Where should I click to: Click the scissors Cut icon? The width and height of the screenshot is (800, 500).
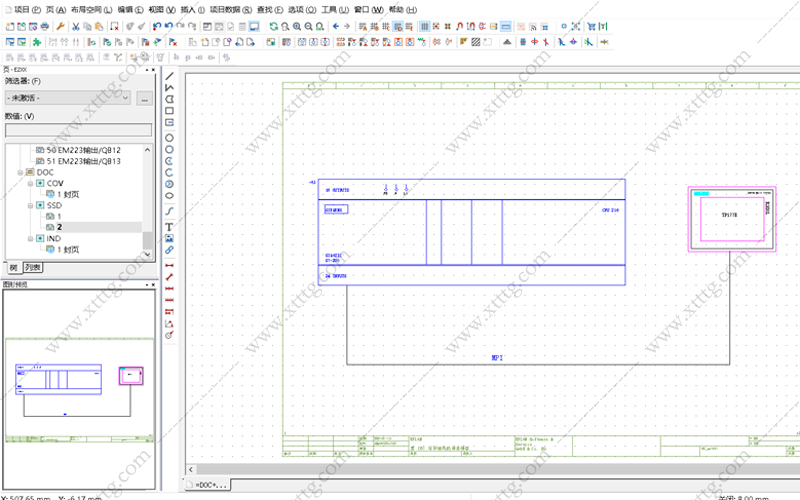(x=76, y=27)
